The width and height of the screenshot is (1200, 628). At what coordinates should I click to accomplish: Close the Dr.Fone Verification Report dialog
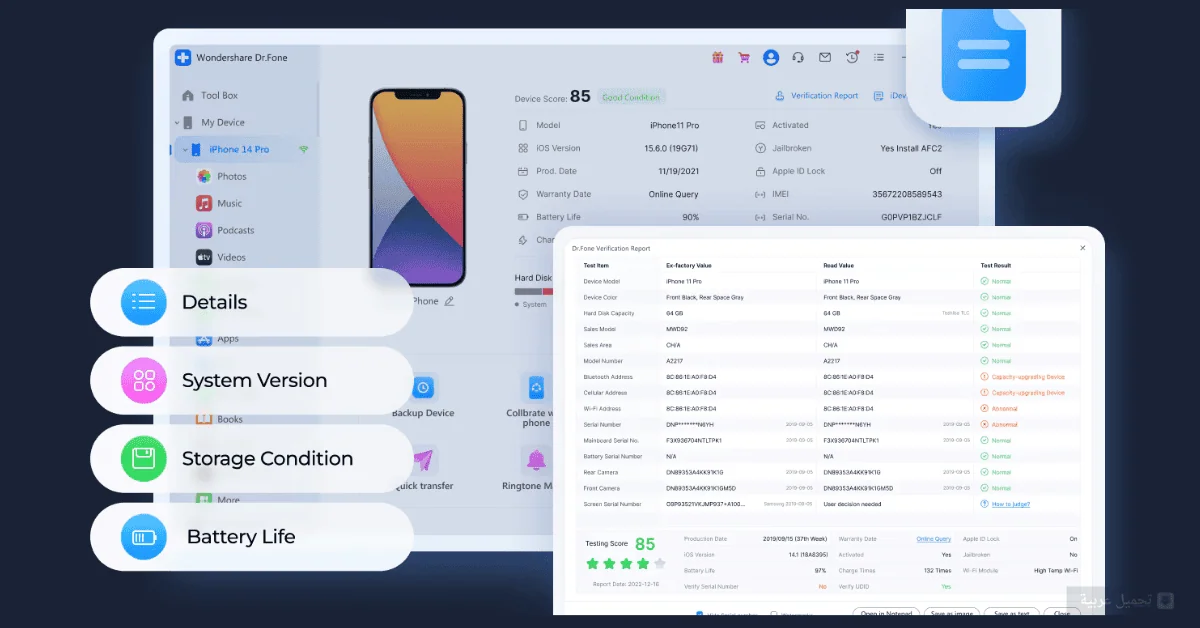tap(1082, 247)
